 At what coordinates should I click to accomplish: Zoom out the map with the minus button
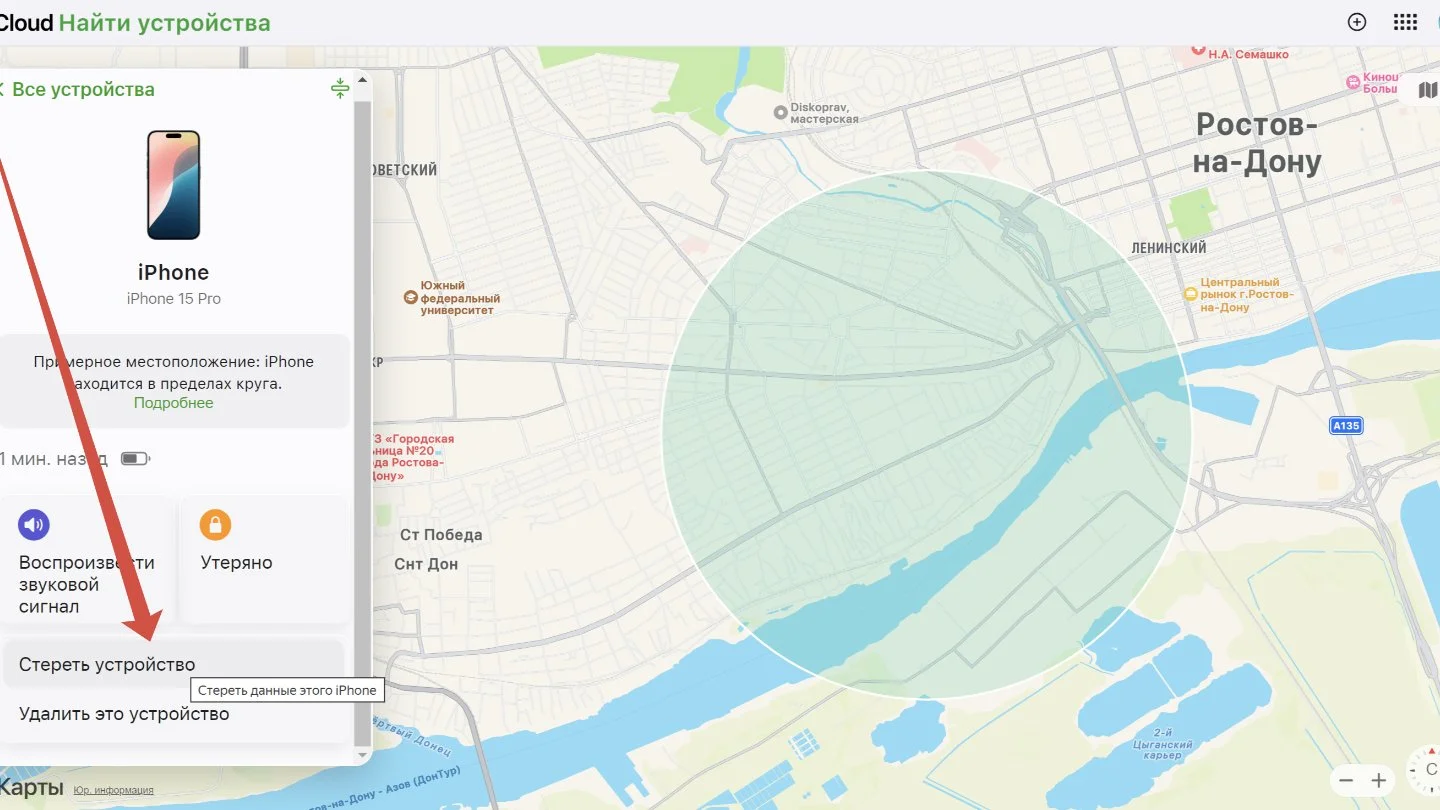tap(1346, 781)
